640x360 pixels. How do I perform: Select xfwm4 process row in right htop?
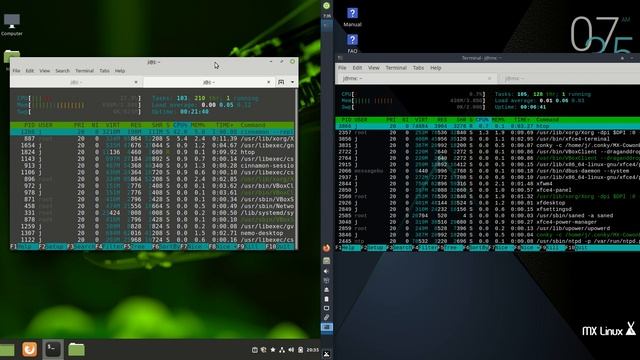point(487,184)
